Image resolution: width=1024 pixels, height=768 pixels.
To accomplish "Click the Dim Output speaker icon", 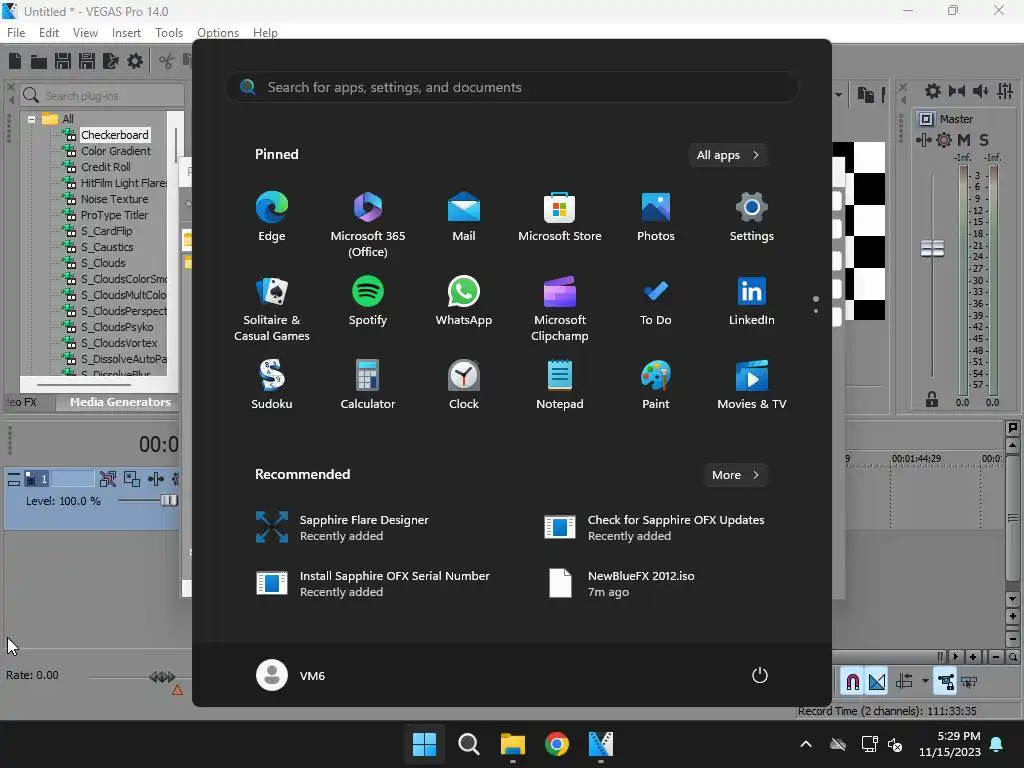I will [980, 91].
